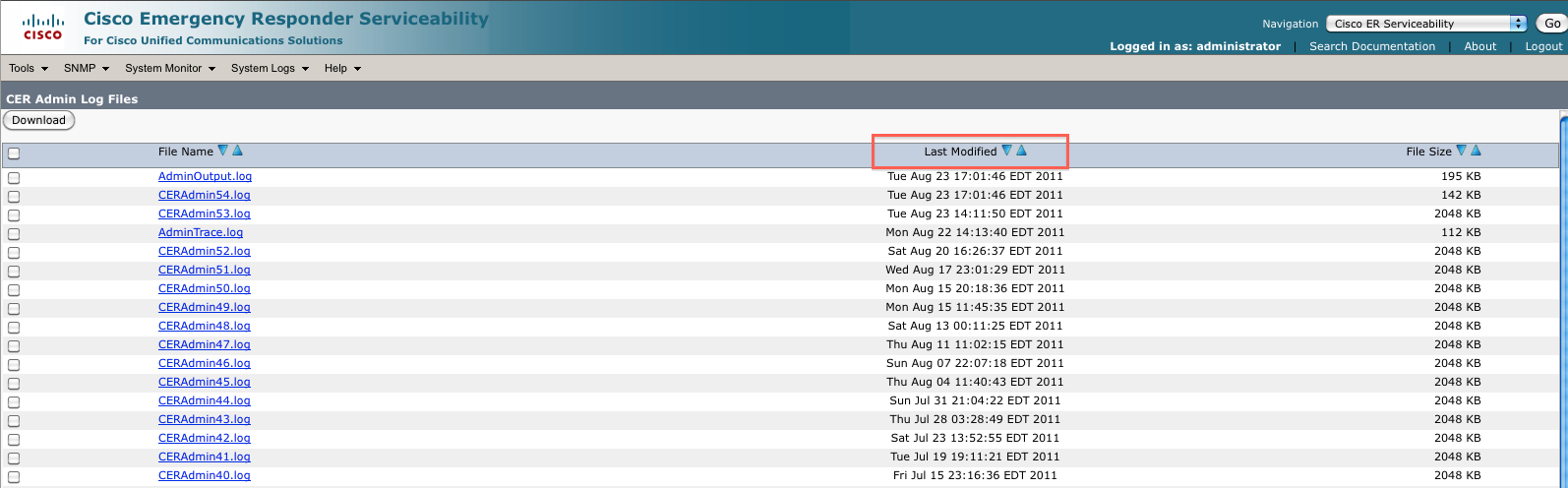The width and height of the screenshot is (1568, 488).
Task: Sort File Name column descending arrow
Action: 223,151
